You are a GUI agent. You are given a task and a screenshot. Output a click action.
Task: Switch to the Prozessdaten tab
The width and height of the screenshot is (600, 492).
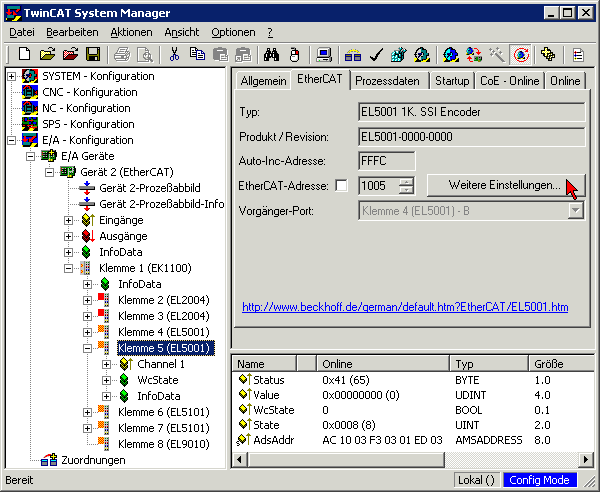pos(391,81)
